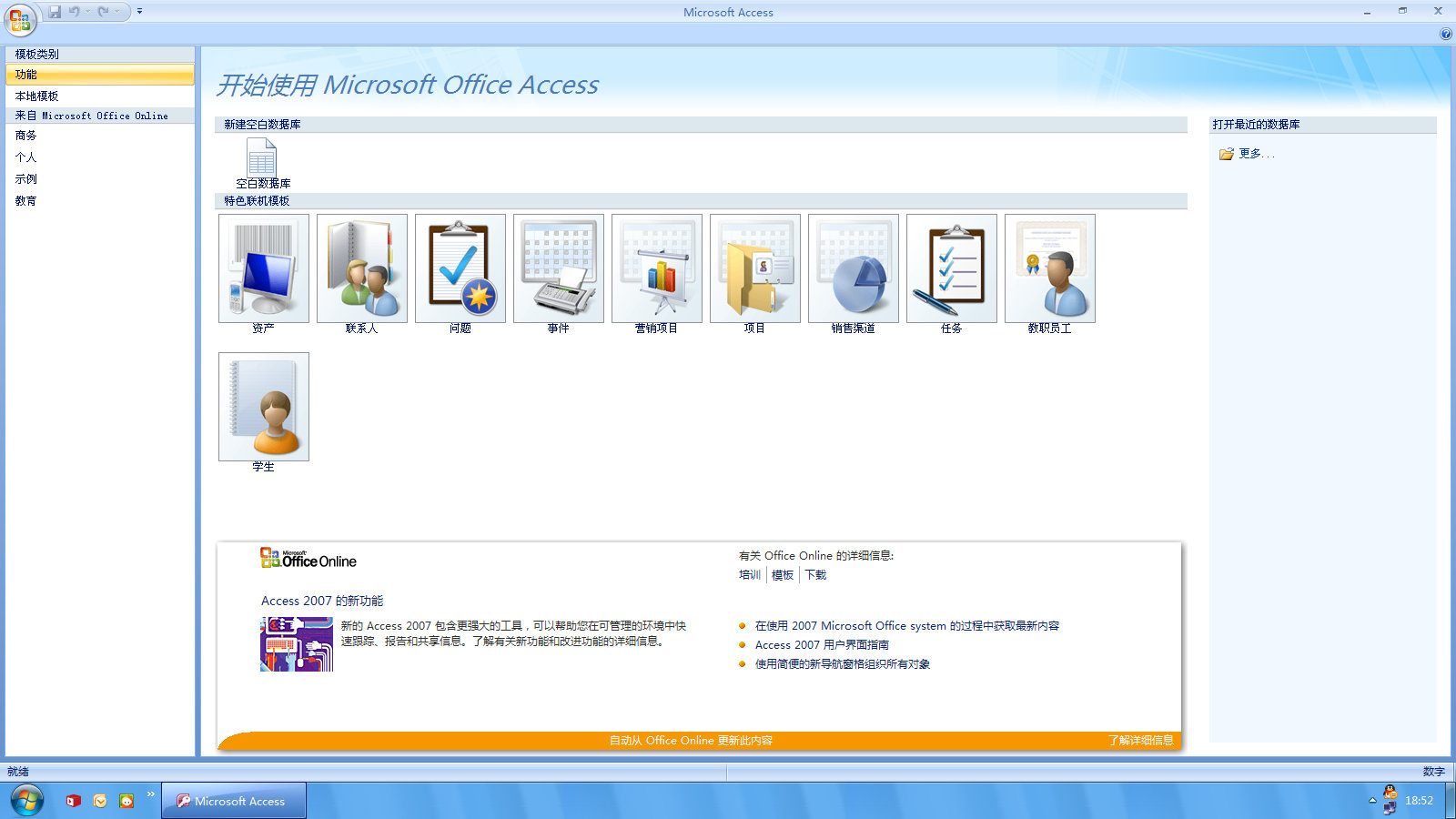Click the QQ penguin tray icon
The height and width of the screenshot is (819, 1456).
point(1390,793)
